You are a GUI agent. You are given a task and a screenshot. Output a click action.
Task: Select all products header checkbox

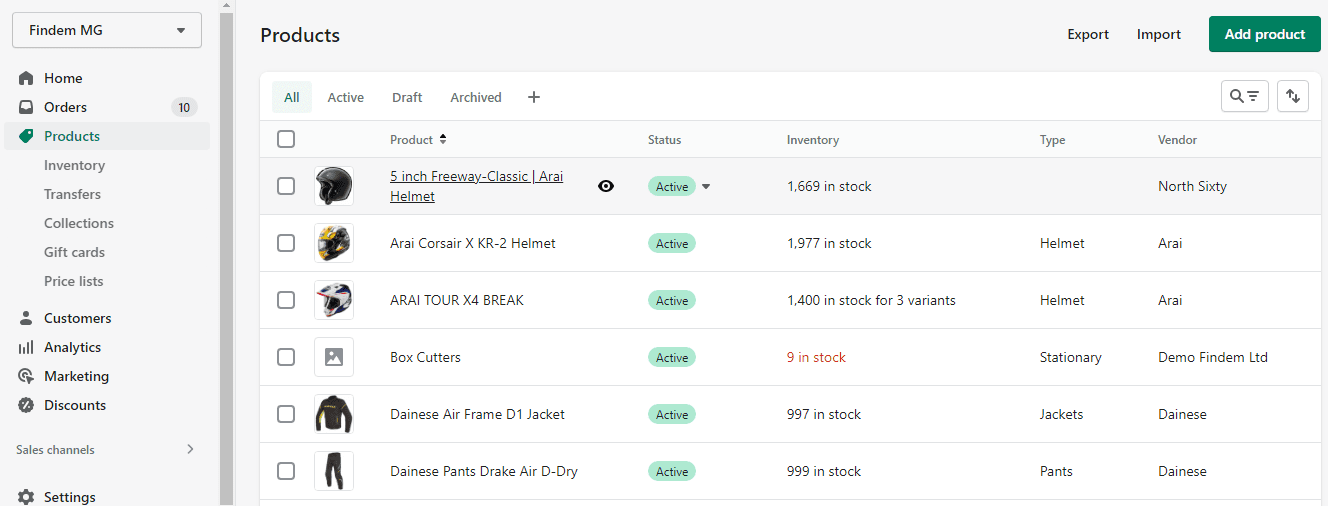click(286, 139)
